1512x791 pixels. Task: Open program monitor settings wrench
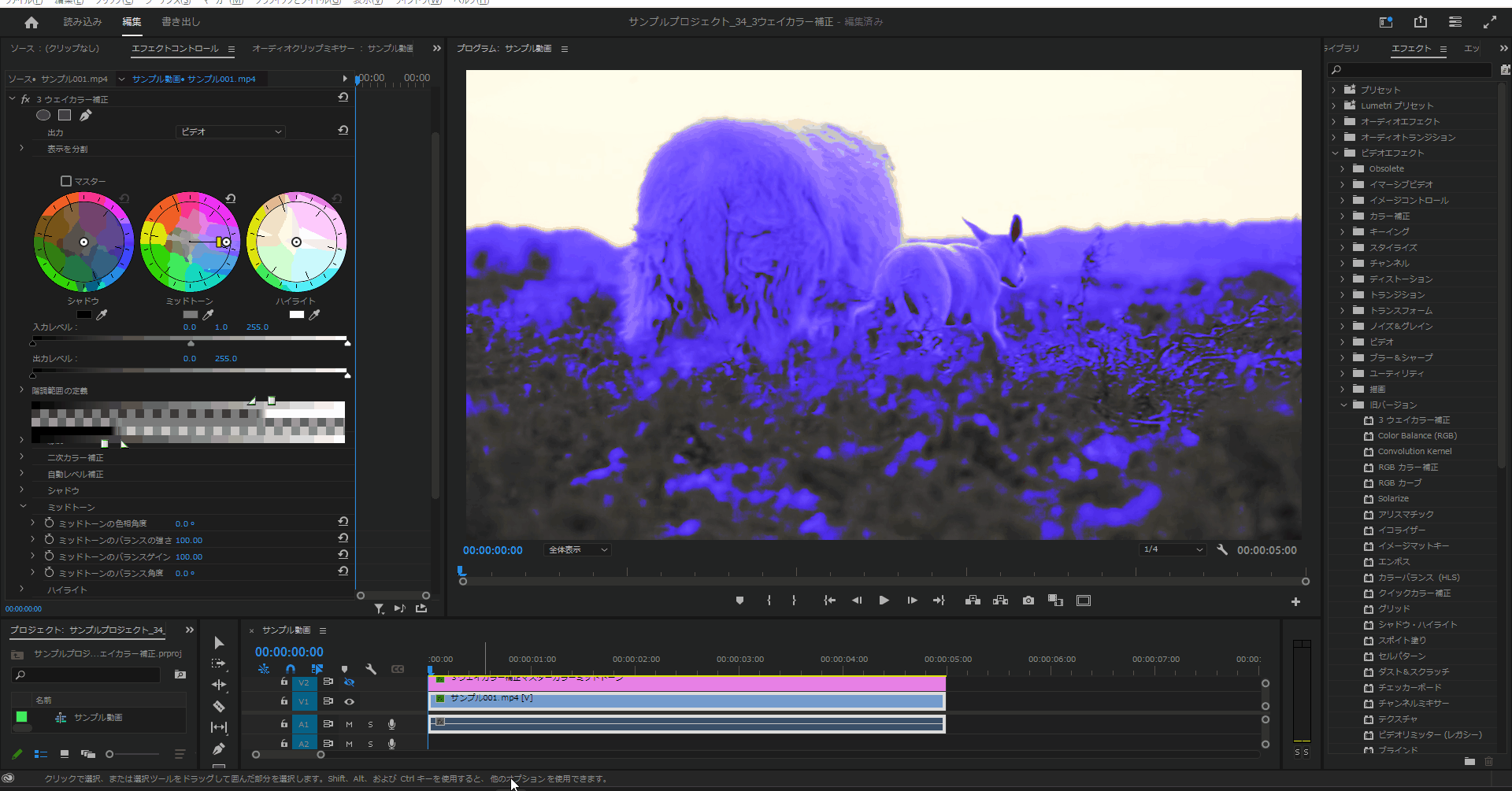(x=1222, y=550)
